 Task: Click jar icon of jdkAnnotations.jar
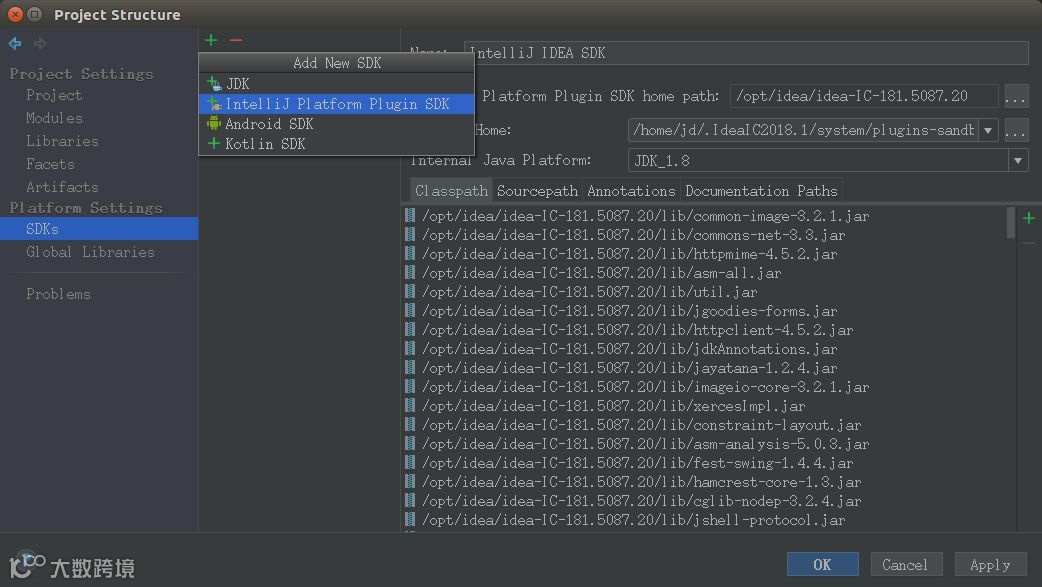[x=410, y=348]
